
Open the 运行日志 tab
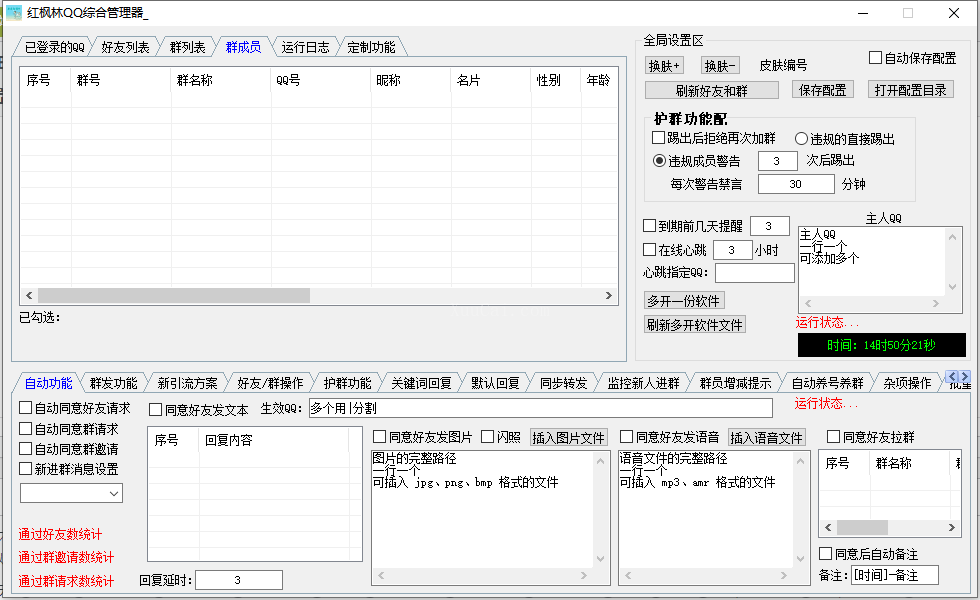pyautogui.click(x=305, y=47)
